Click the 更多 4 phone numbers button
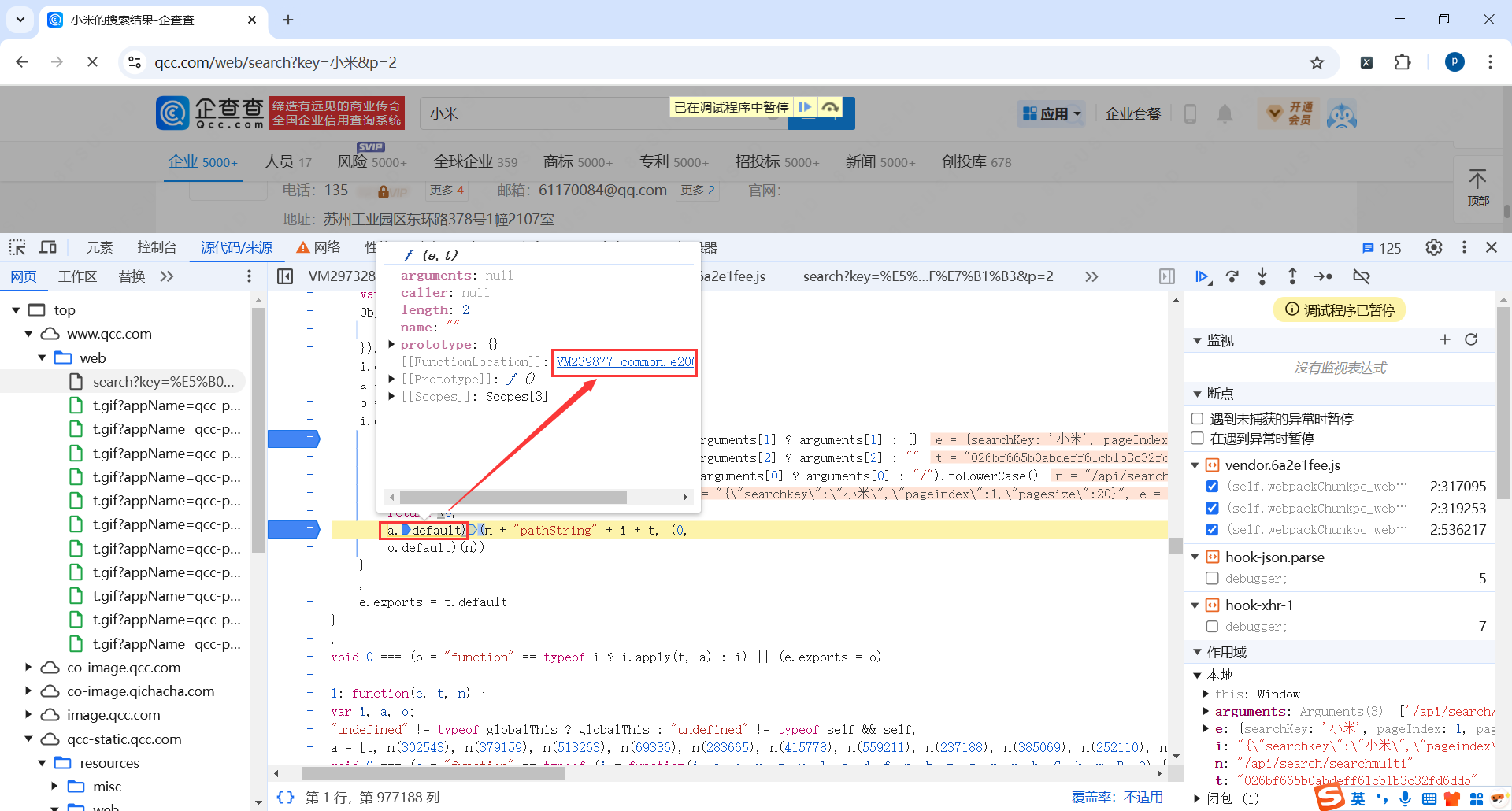Viewport: 1512px width, 811px height. pos(447,191)
